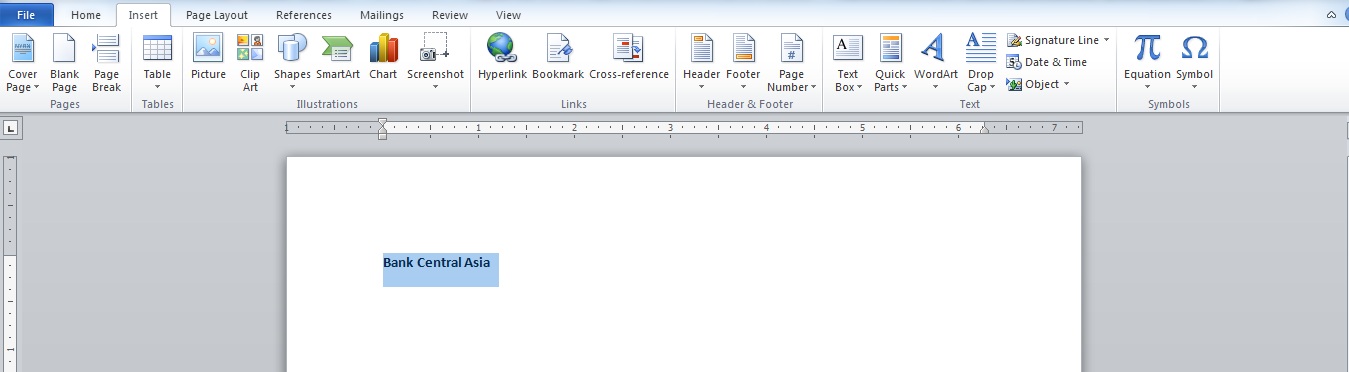This screenshot has height=372, width=1349.
Task: Insert a SmartArt graphic
Action: coord(338,57)
